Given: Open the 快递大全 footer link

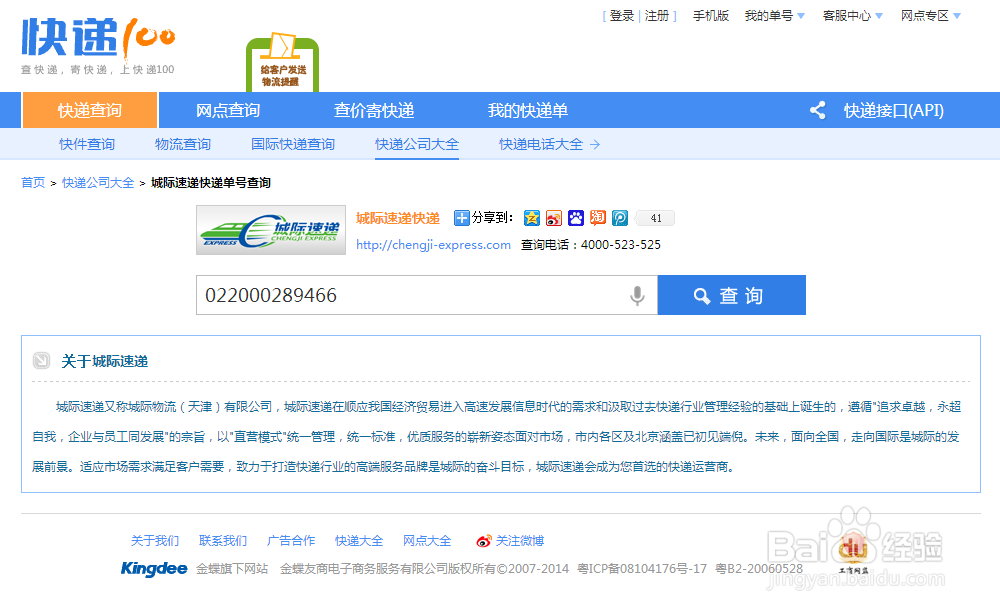Looking at the screenshot, I should point(359,541).
